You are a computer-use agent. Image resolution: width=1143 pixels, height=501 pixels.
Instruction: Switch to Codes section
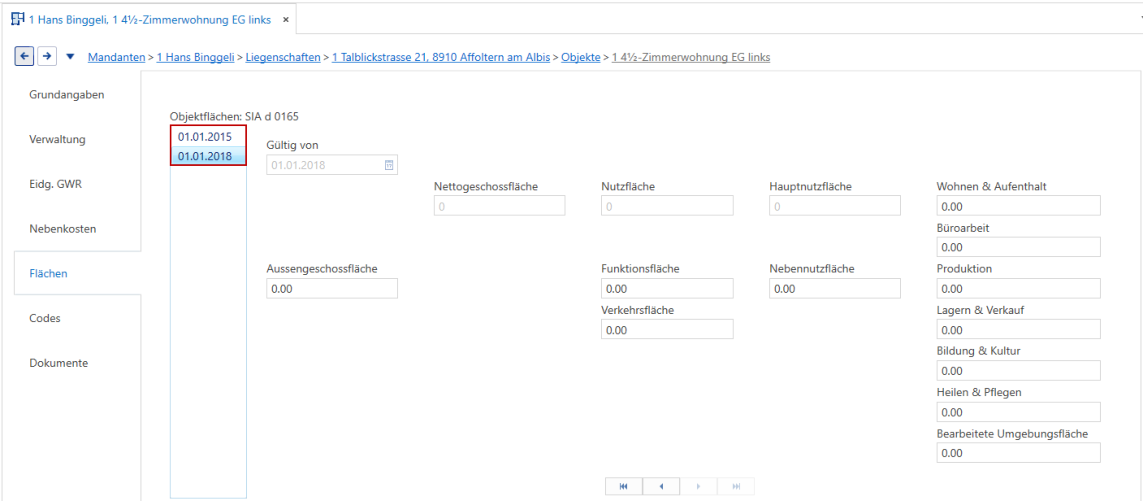point(44,319)
